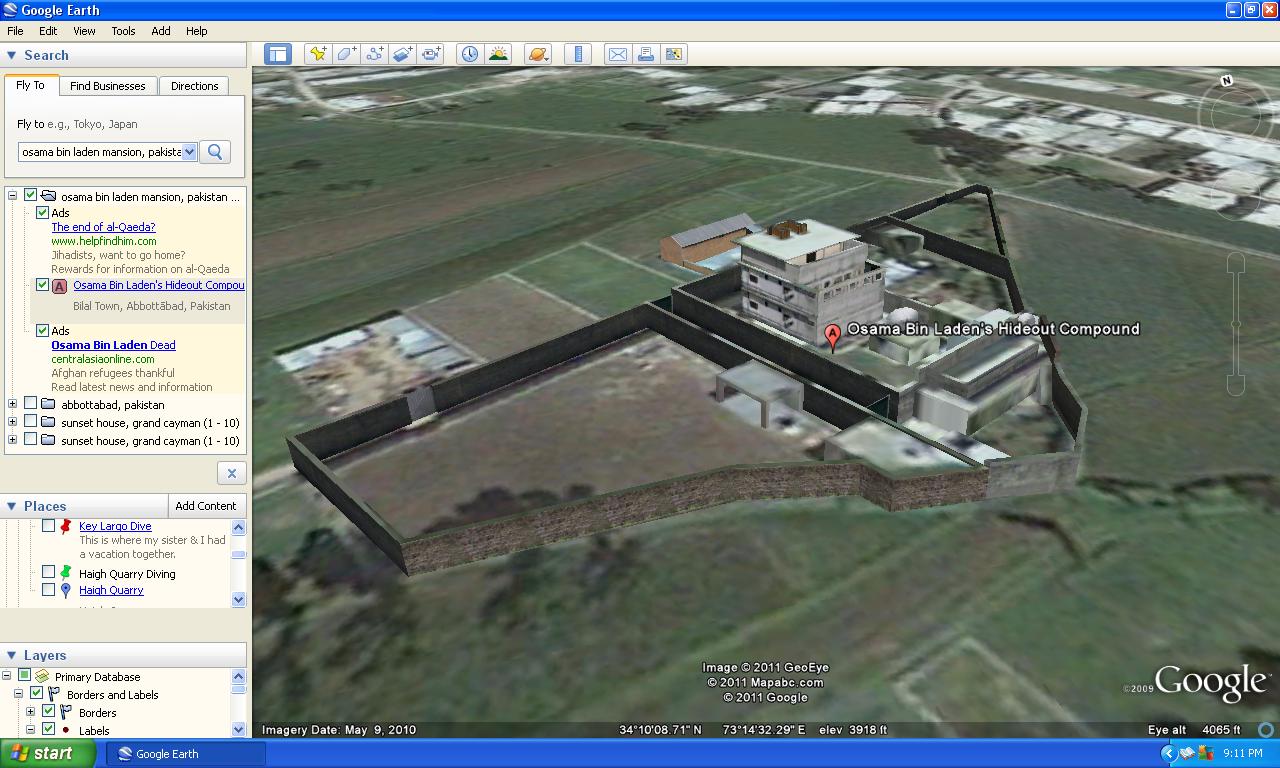
Task: Check the Haigh Quarry checkbox
Action: (48, 590)
